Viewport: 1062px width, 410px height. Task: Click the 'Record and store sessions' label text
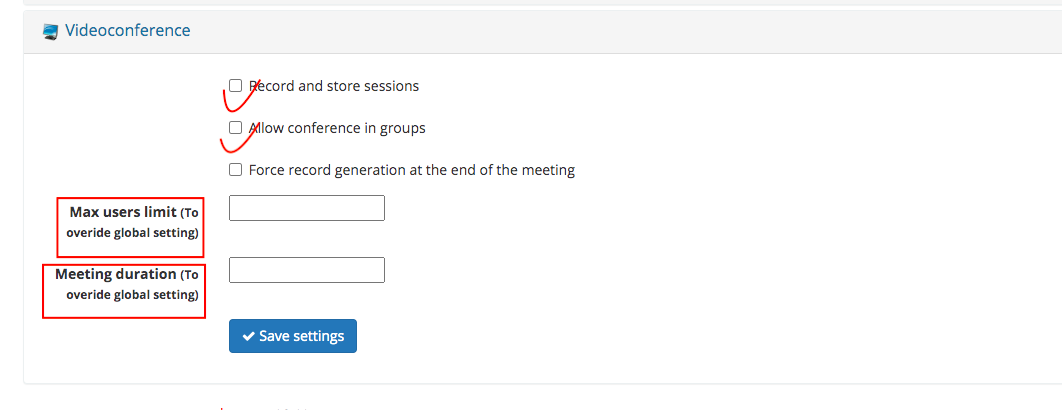point(334,86)
